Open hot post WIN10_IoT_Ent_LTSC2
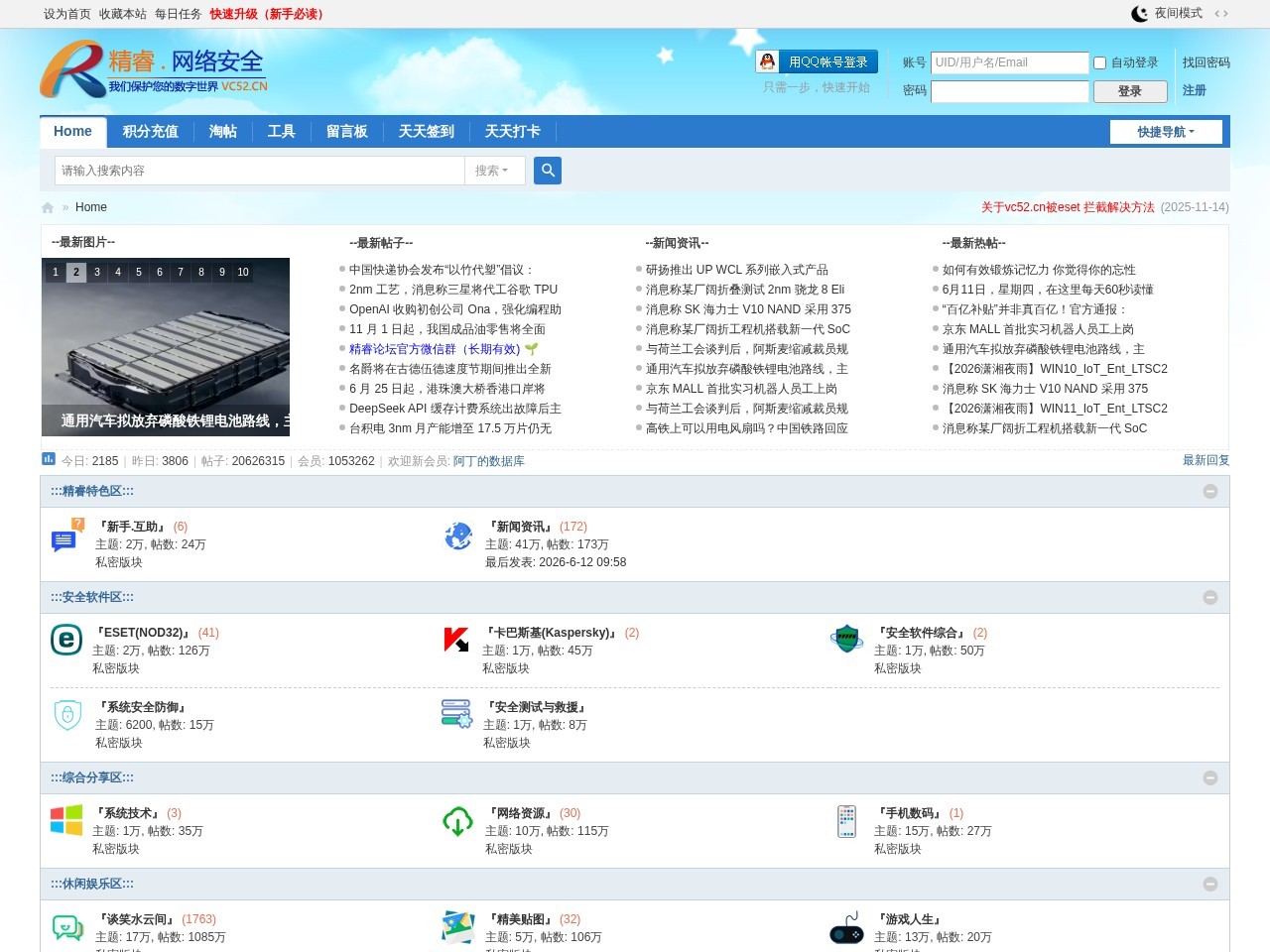 (x=1055, y=369)
